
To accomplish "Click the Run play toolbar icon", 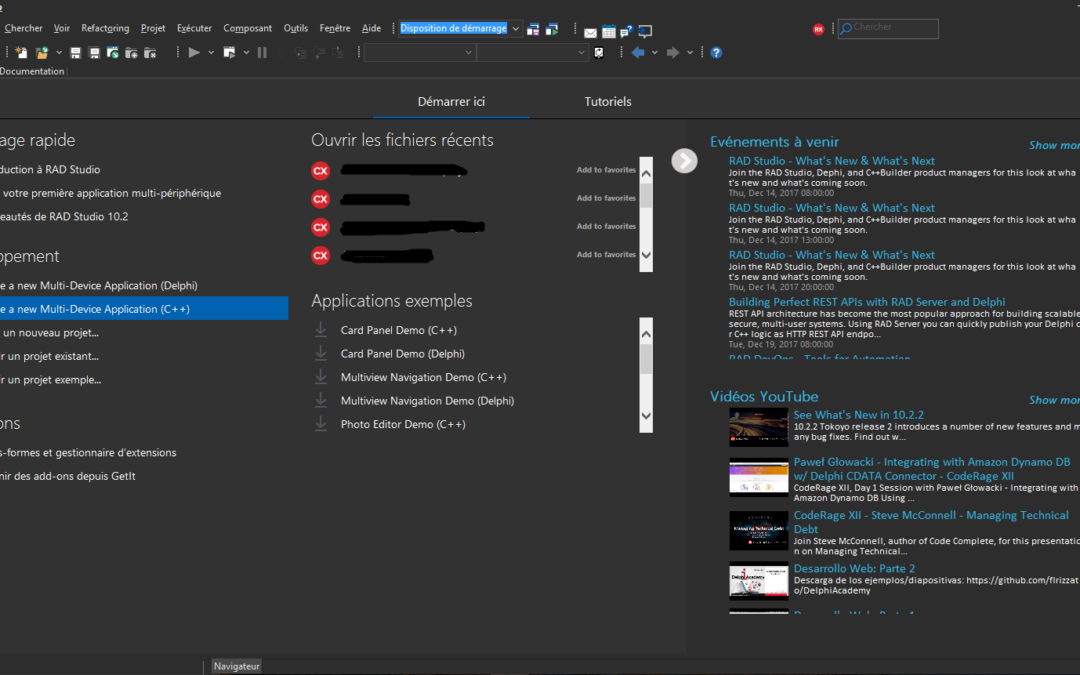I will [x=194, y=52].
